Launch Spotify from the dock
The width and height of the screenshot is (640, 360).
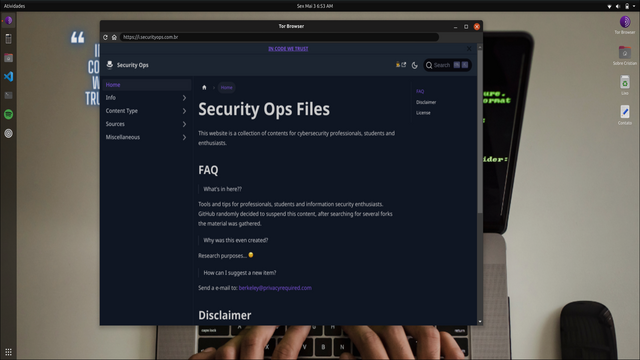pyautogui.click(x=8, y=114)
